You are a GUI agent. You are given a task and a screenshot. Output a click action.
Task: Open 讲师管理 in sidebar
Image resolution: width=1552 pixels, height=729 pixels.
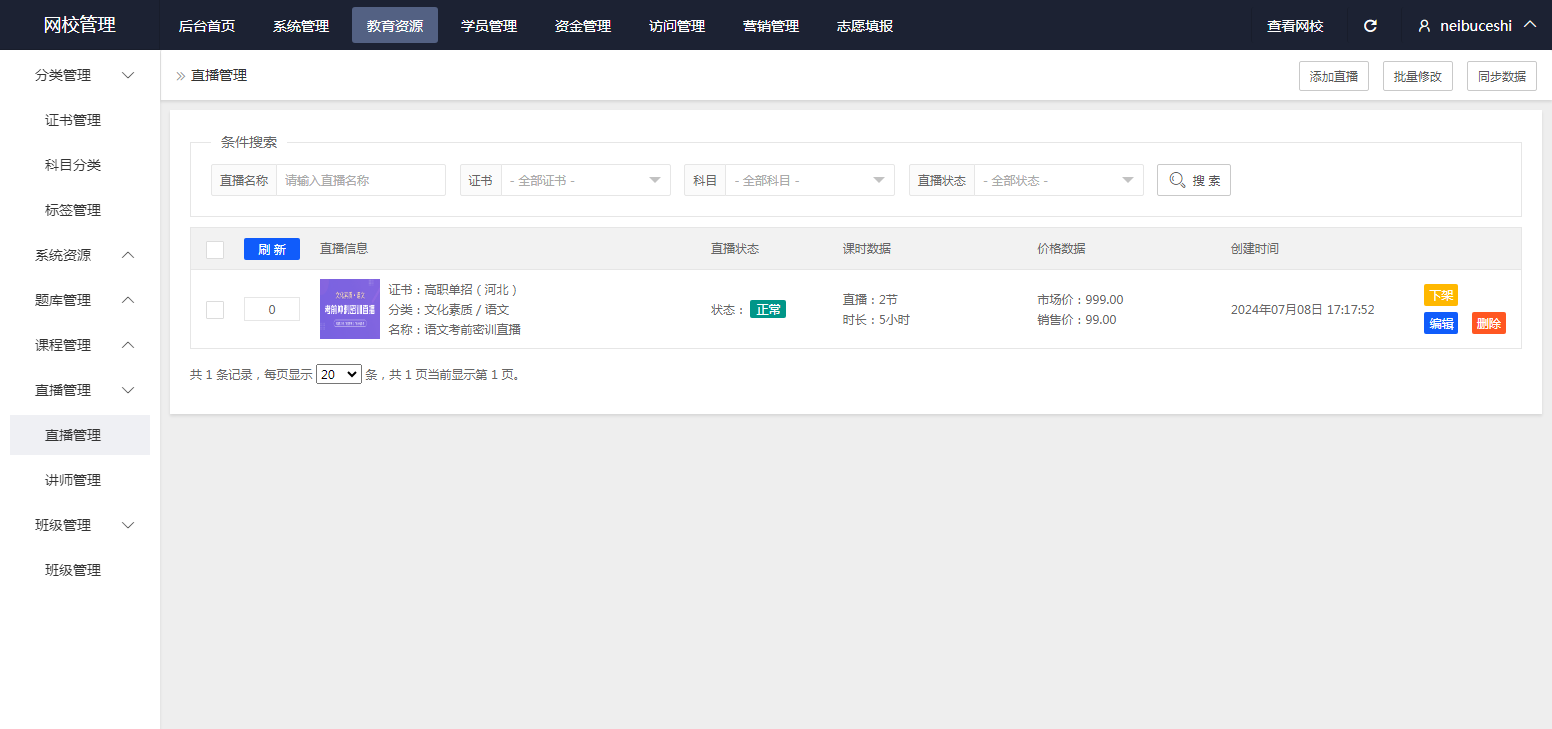pos(73,480)
